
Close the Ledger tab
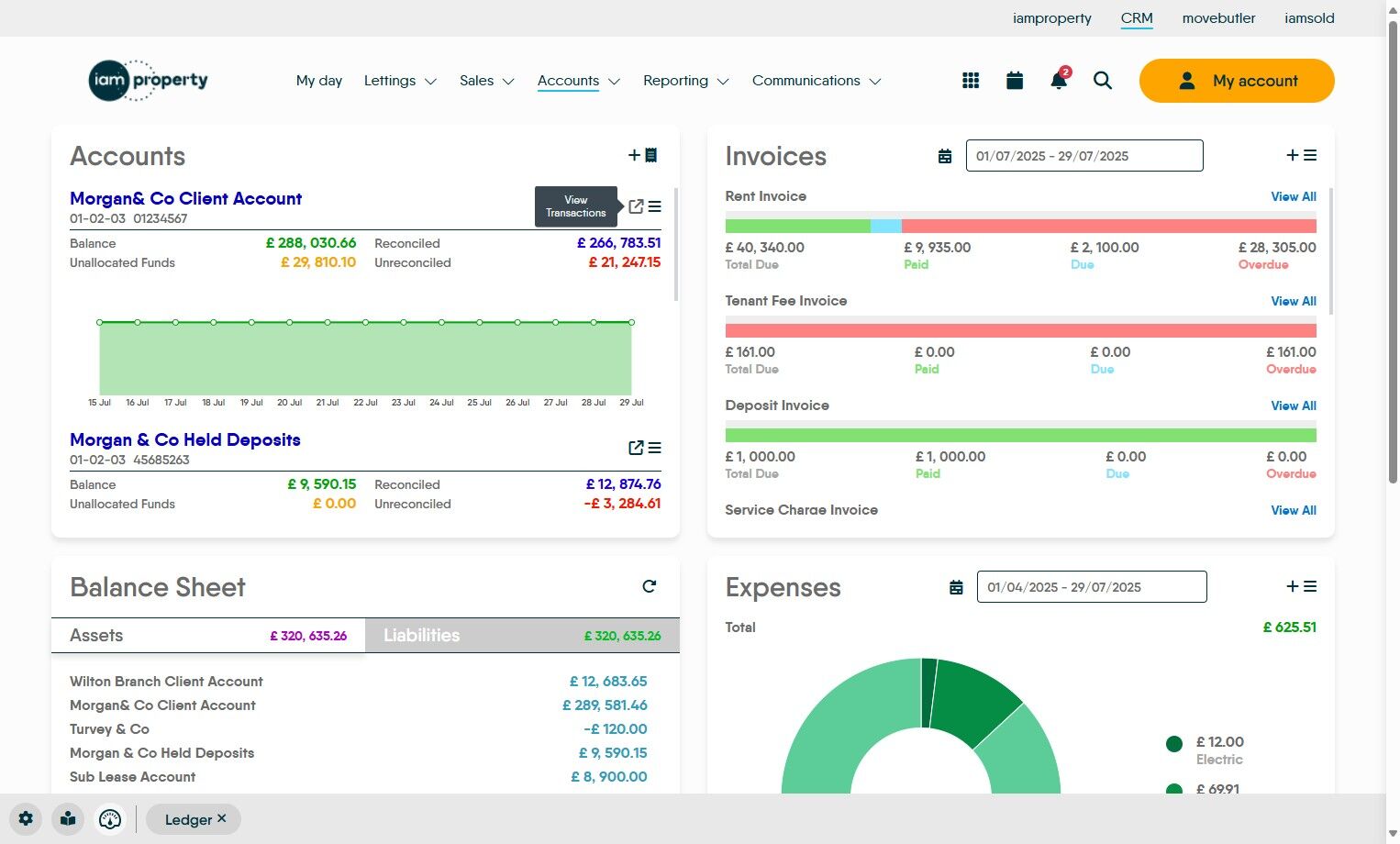tap(221, 818)
